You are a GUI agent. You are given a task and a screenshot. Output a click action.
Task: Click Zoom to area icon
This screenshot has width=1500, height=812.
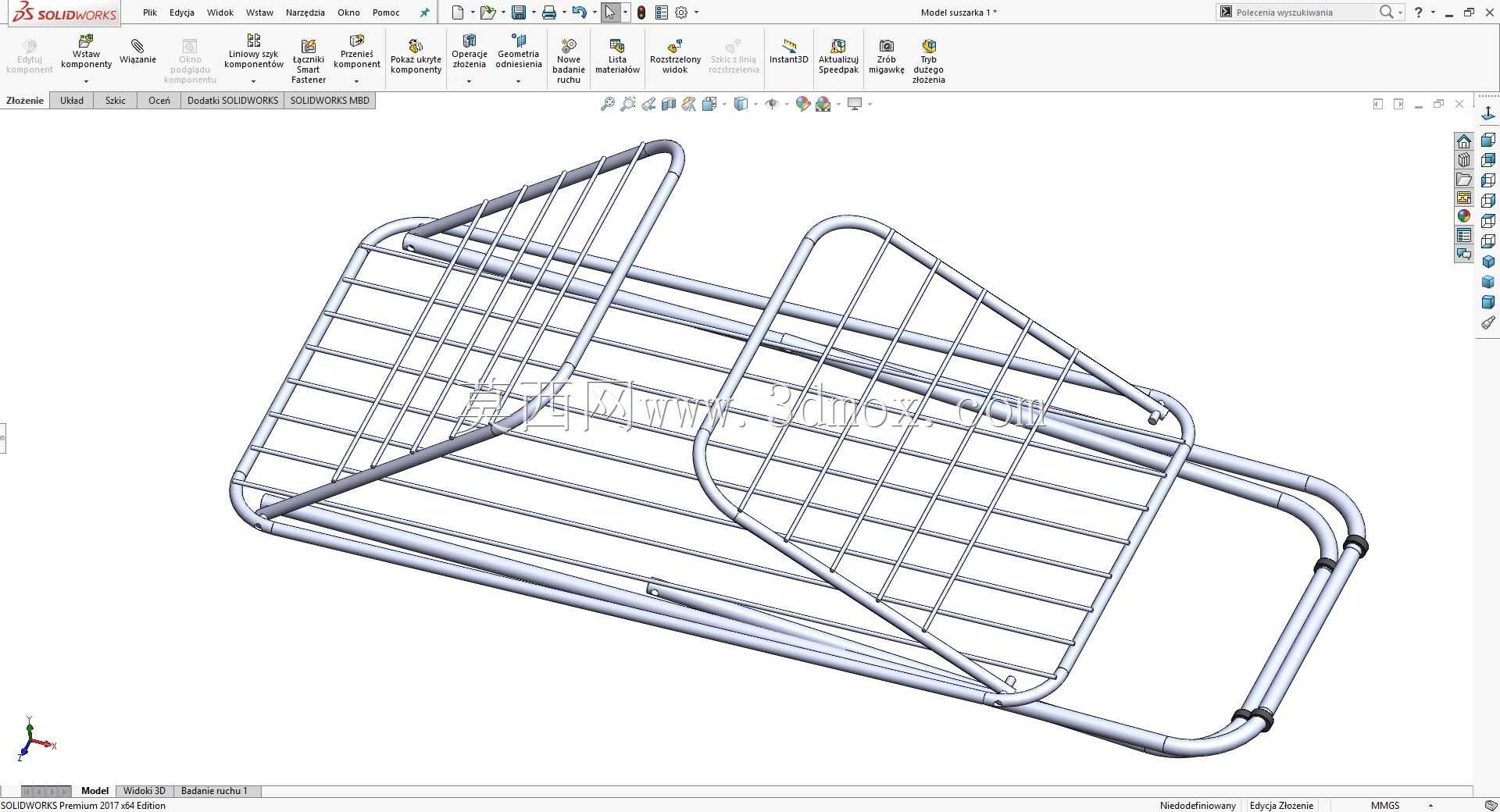click(x=627, y=104)
